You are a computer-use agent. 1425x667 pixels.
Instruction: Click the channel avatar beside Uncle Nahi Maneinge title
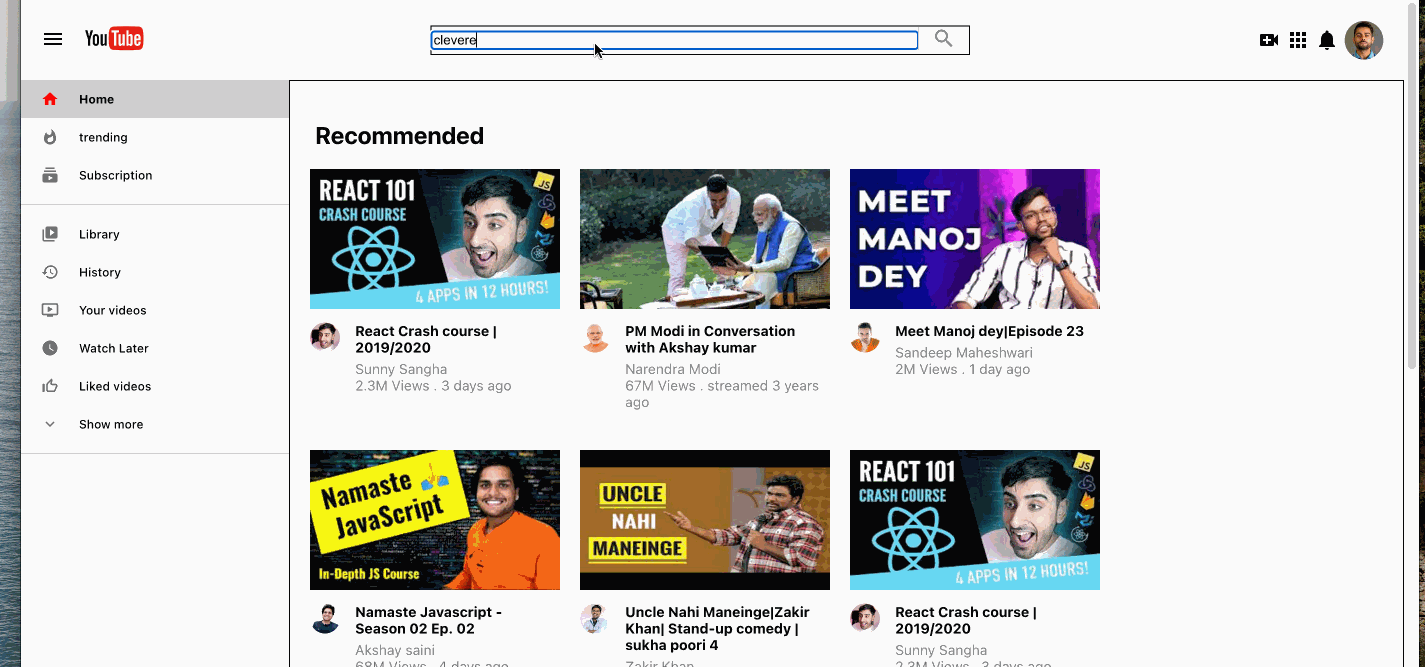pyautogui.click(x=595, y=618)
